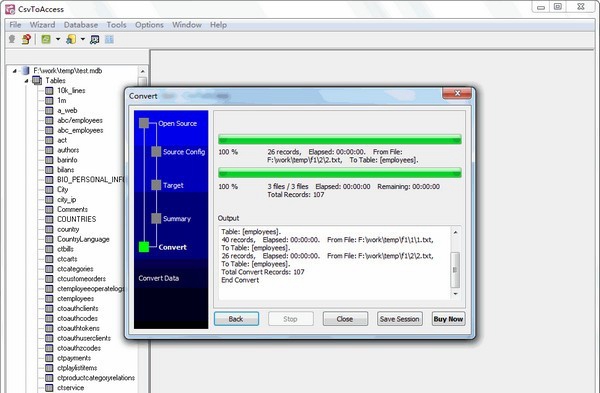
Task: Click the disconnect database toolbar icon
Action: (26, 39)
